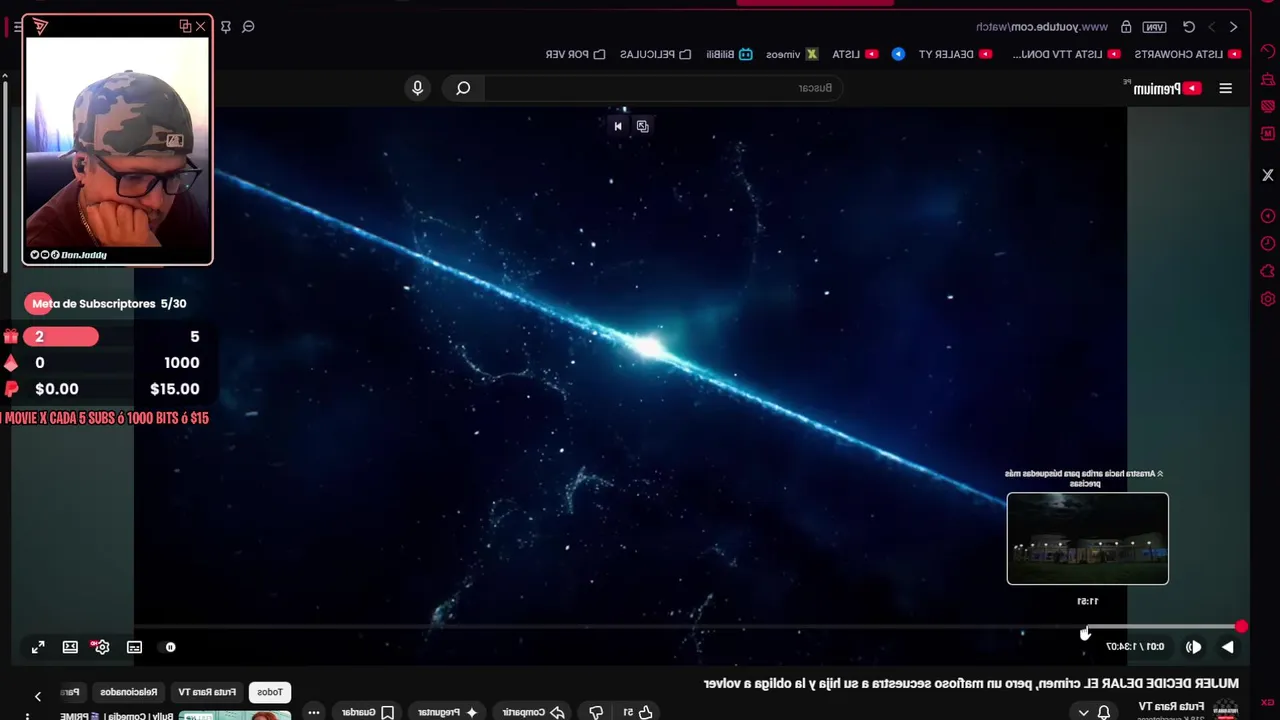The width and height of the screenshot is (1280, 720).
Task: Expand the notification options chevron
Action: click(1083, 712)
